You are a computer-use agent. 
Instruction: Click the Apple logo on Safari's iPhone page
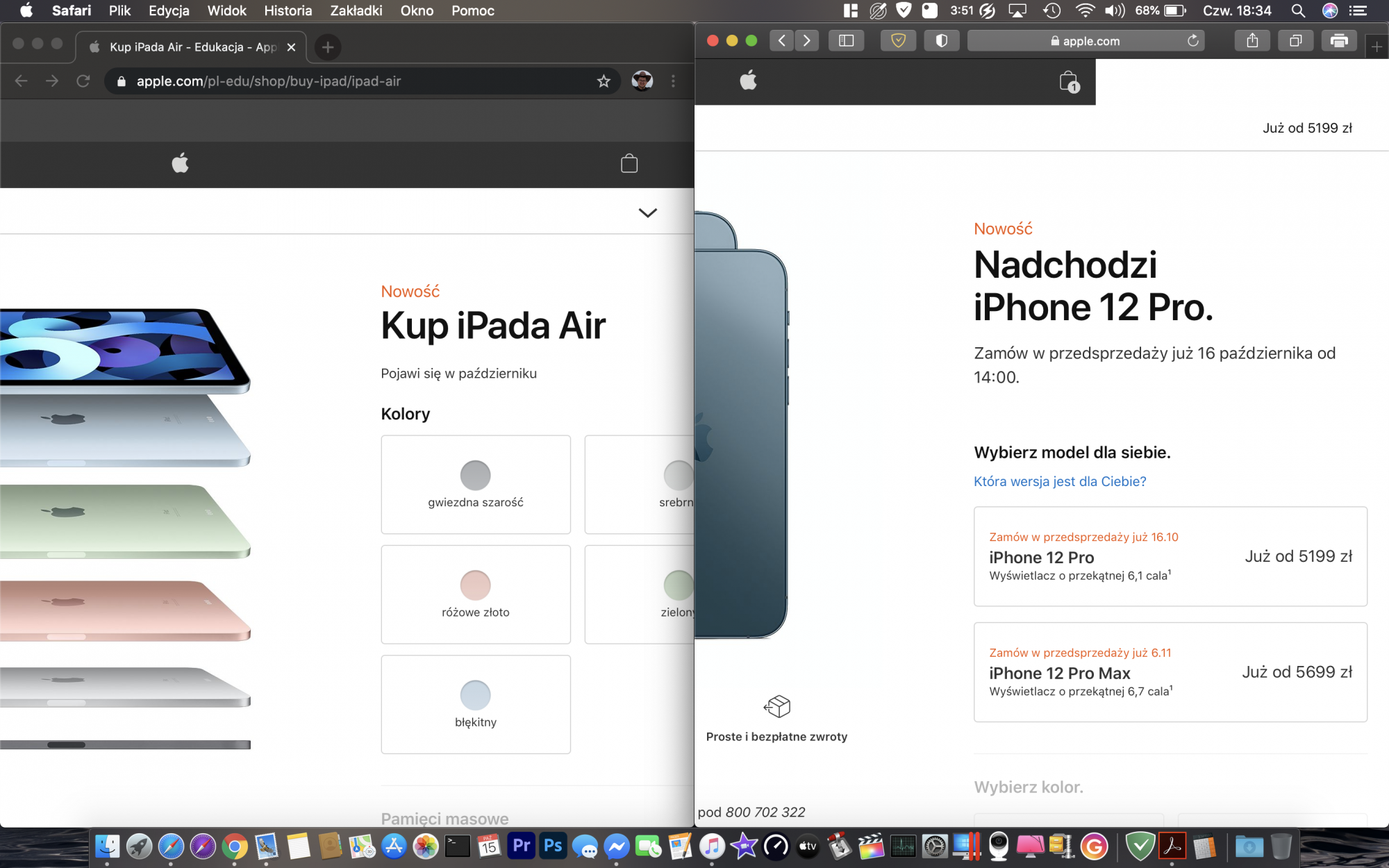click(748, 81)
